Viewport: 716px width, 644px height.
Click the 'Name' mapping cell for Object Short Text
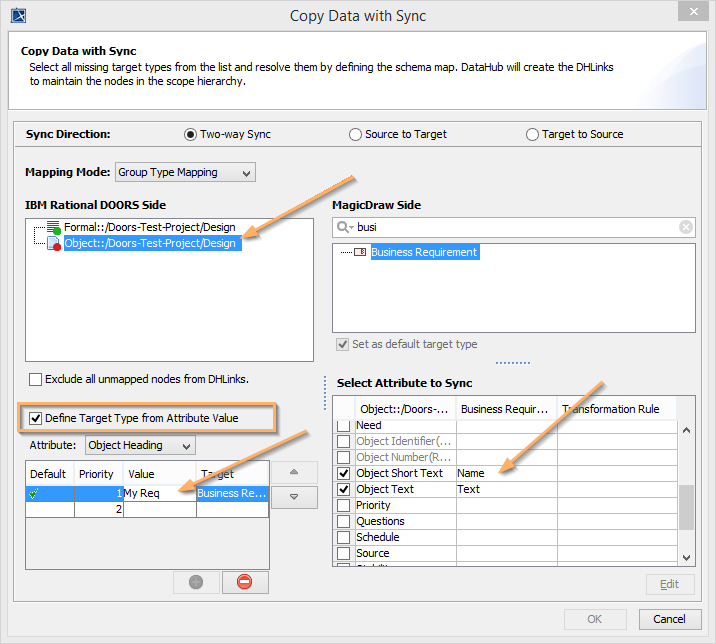[506, 473]
